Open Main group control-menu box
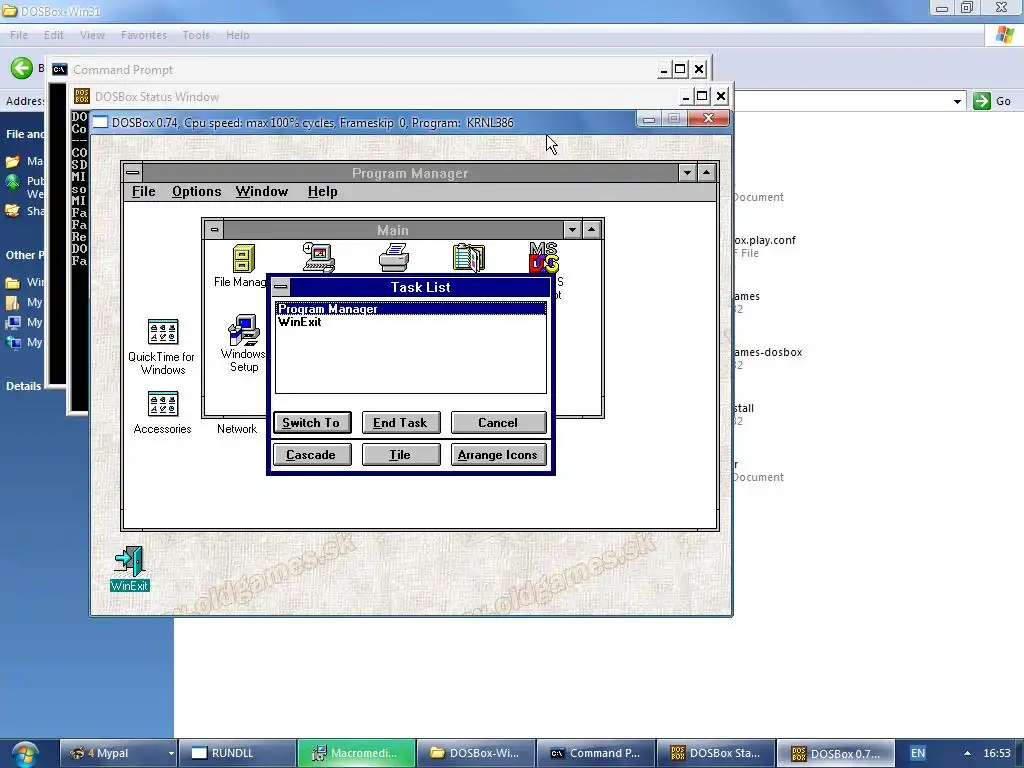The width and height of the screenshot is (1024, 768). click(x=214, y=230)
